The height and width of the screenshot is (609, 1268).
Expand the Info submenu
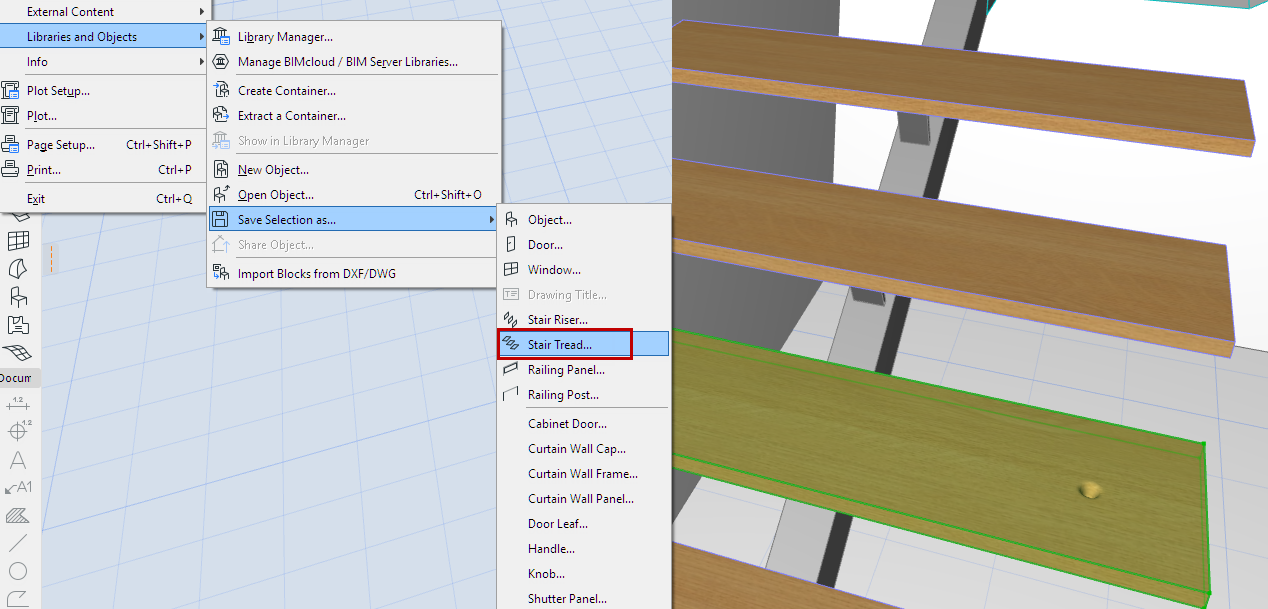click(x=201, y=62)
